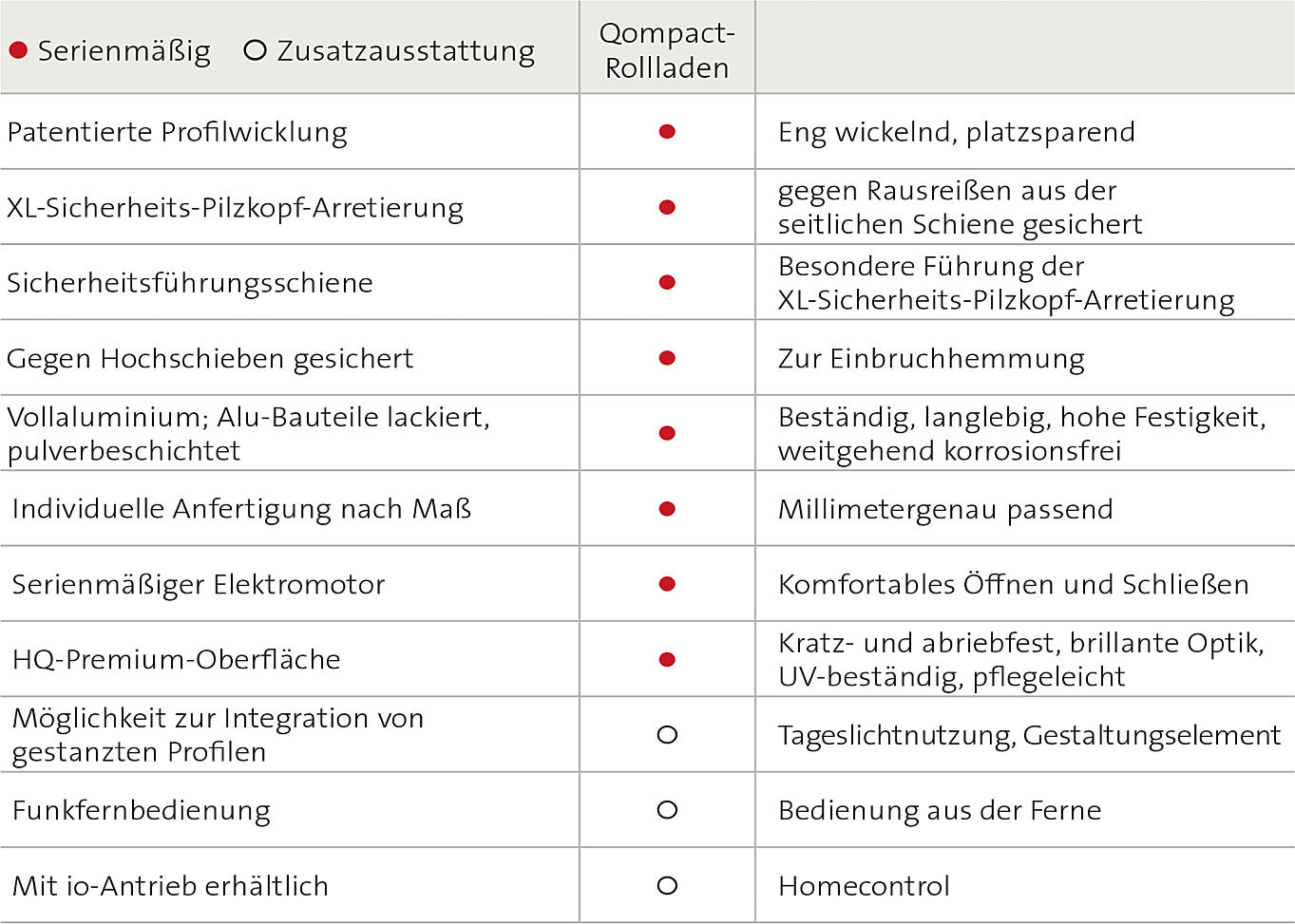Click the hollow Zusatzausstattung legend circle

tap(255, 50)
